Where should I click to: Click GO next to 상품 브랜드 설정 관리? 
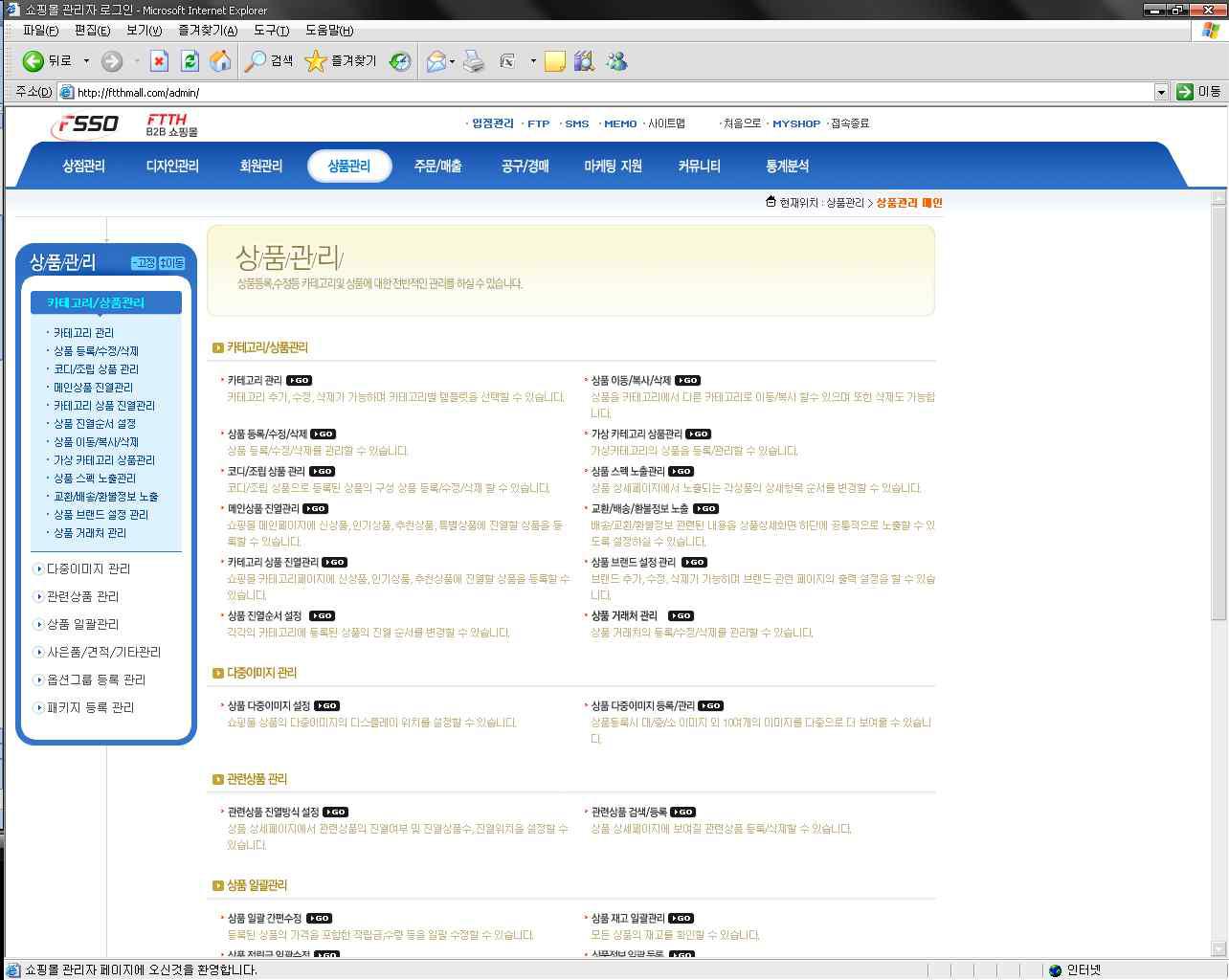point(694,563)
